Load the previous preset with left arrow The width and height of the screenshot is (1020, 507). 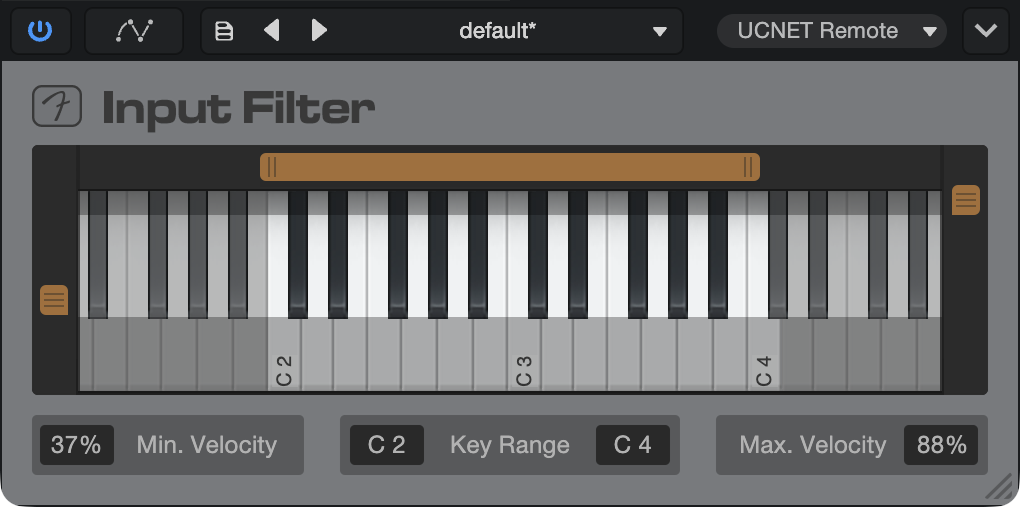click(272, 31)
